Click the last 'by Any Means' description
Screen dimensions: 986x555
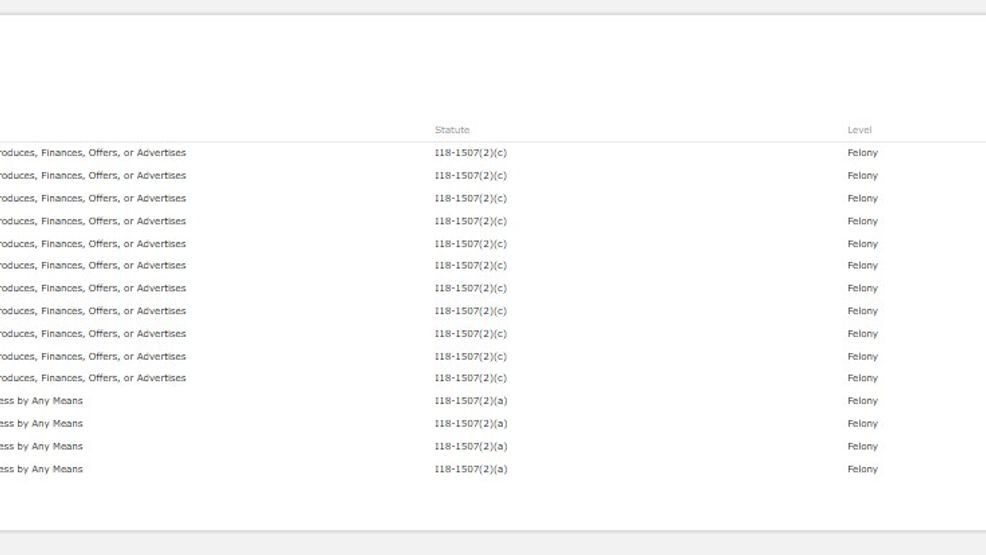click(50, 469)
